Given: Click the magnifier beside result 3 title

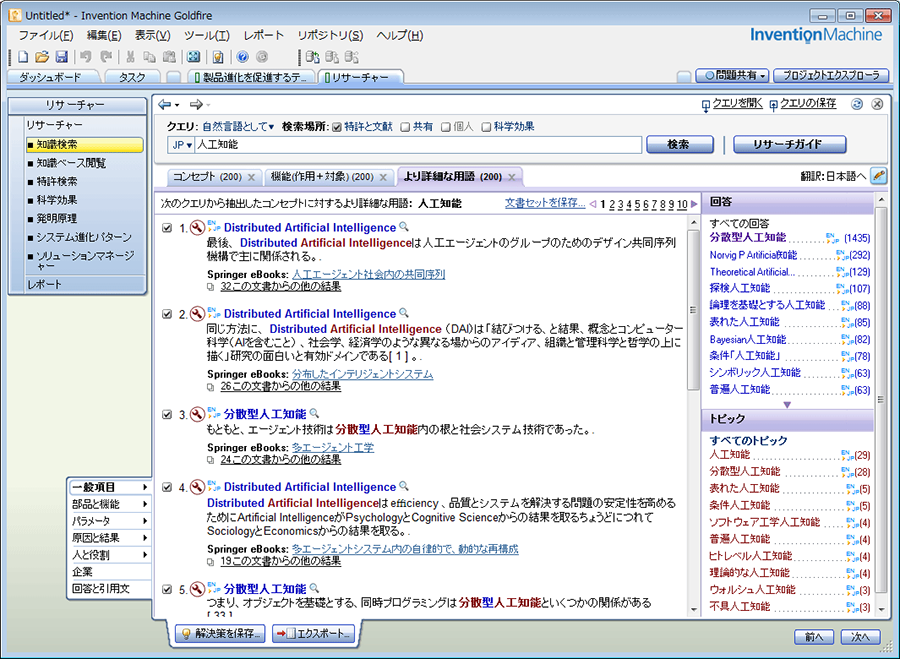Looking at the screenshot, I should [315, 413].
